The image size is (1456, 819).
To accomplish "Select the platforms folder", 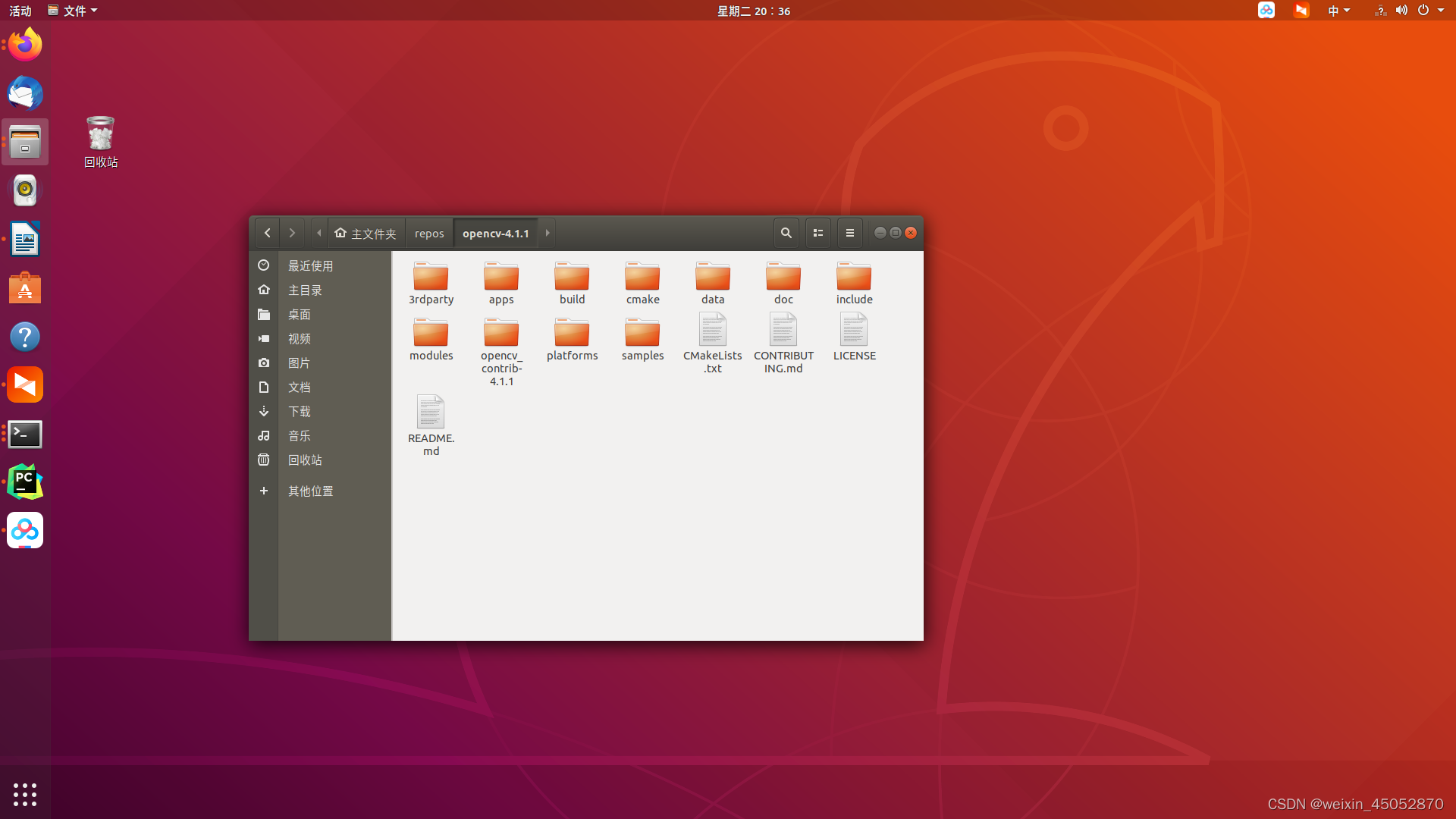I will pyautogui.click(x=572, y=339).
